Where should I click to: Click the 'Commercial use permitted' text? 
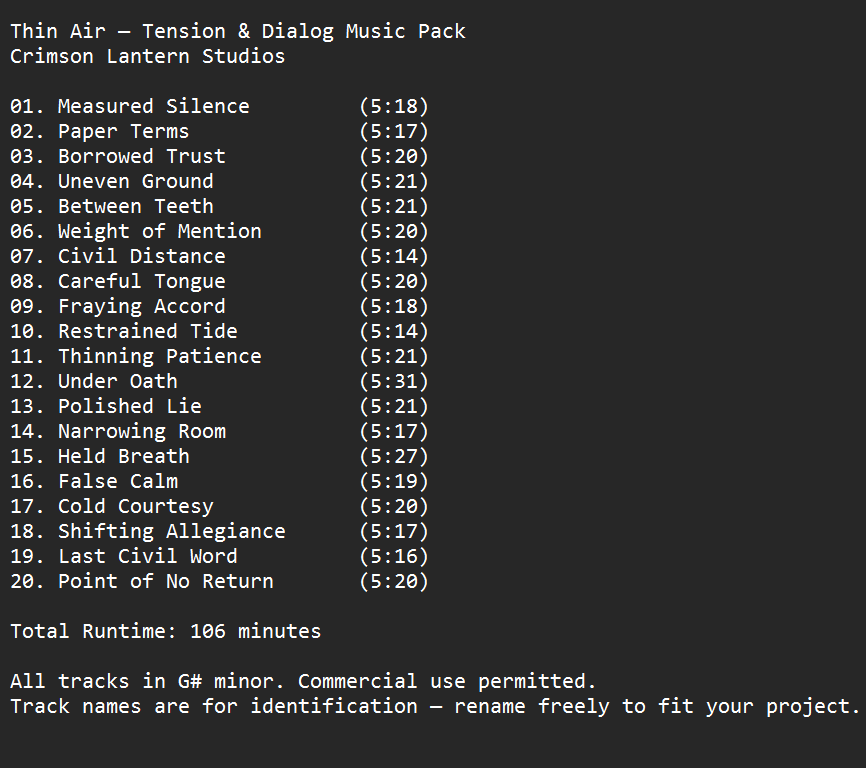(x=446, y=681)
